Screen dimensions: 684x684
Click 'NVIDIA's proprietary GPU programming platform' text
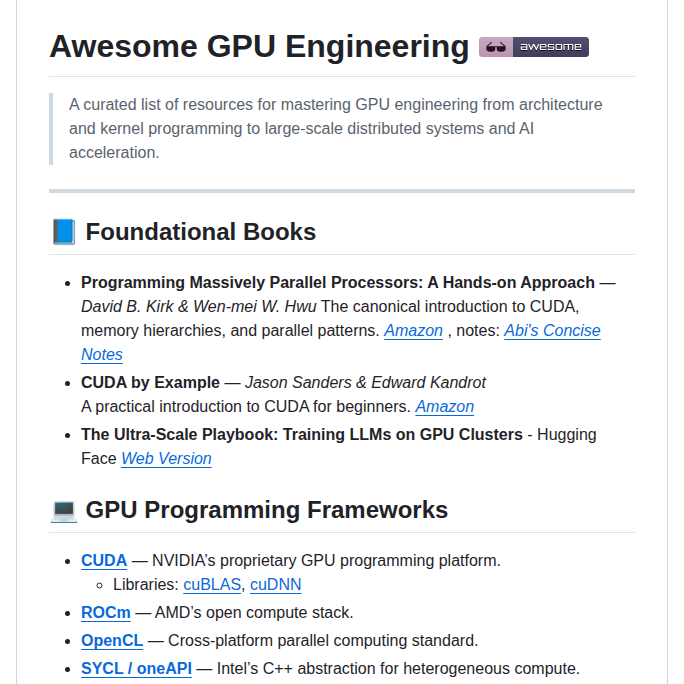326,561
